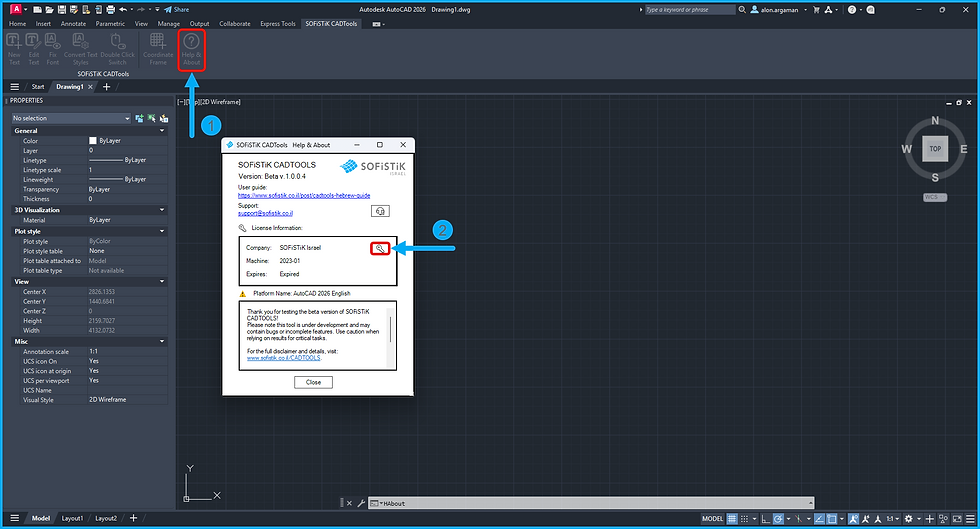Toggle Ortho mode in status bar

(x=766, y=519)
